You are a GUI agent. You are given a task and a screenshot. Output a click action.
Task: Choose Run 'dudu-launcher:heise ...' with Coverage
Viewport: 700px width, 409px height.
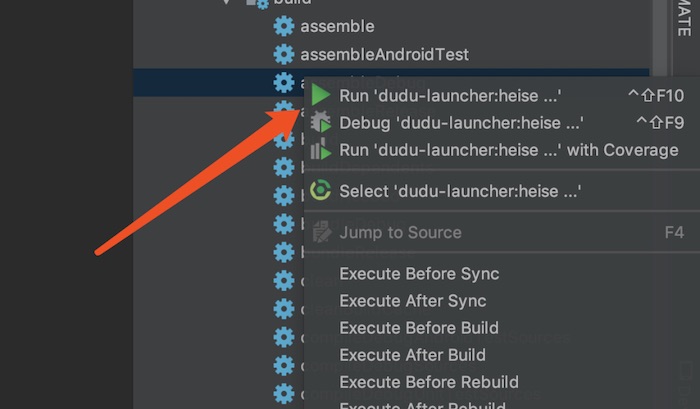508,150
